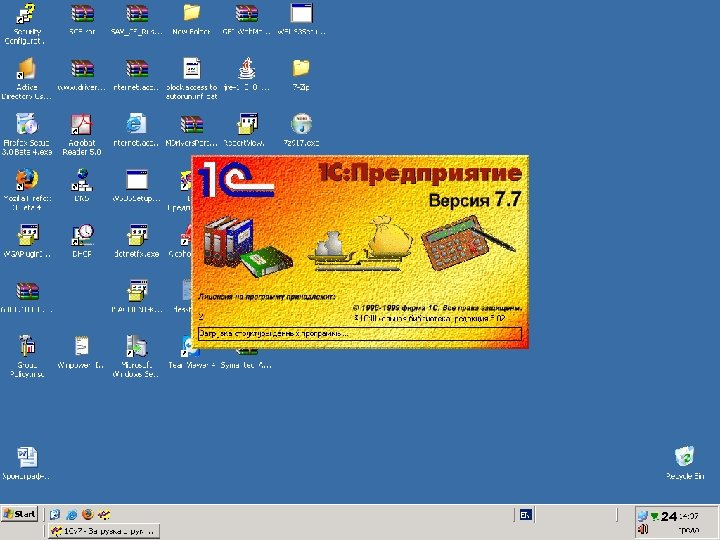Open the www.driver WinRAR archive
Image resolution: width=720 pixels, height=540 pixels.
point(82,70)
